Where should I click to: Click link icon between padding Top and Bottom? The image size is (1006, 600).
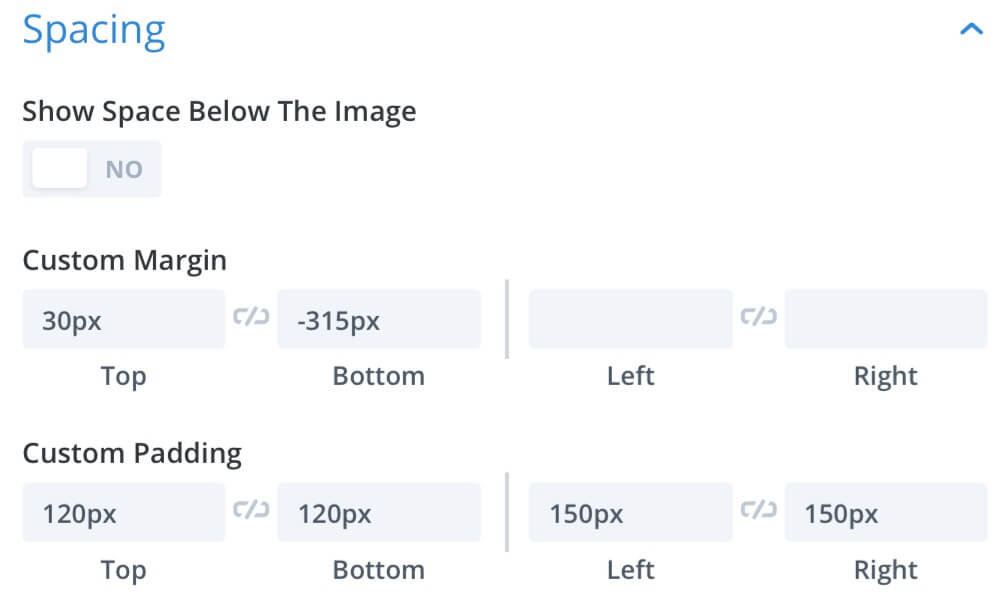[251, 510]
